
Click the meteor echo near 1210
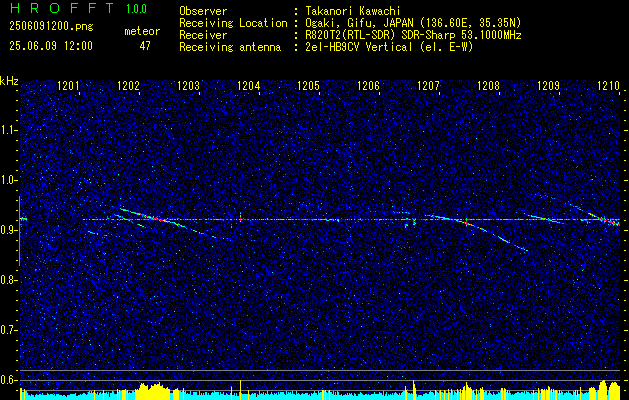(604, 219)
